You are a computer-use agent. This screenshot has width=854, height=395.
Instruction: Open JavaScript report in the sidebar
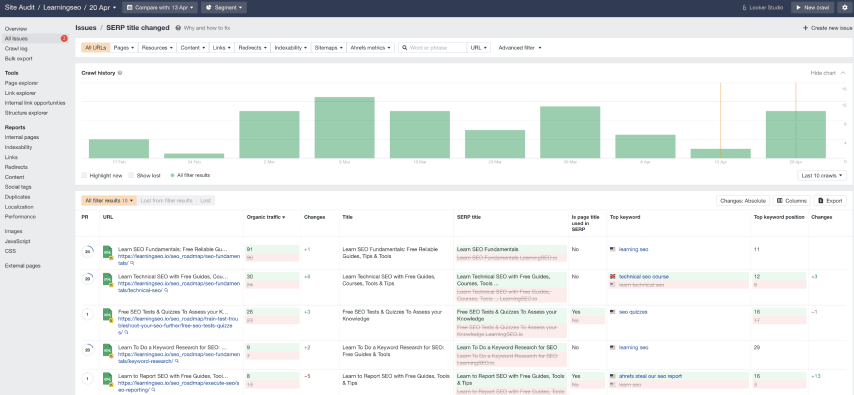pyautogui.click(x=17, y=241)
